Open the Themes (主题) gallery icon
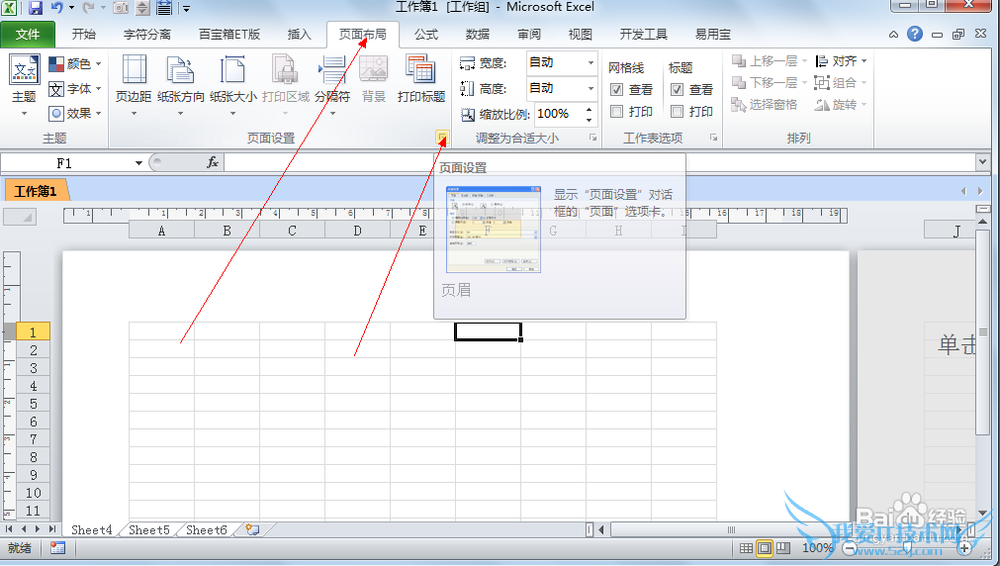 coord(24,70)
